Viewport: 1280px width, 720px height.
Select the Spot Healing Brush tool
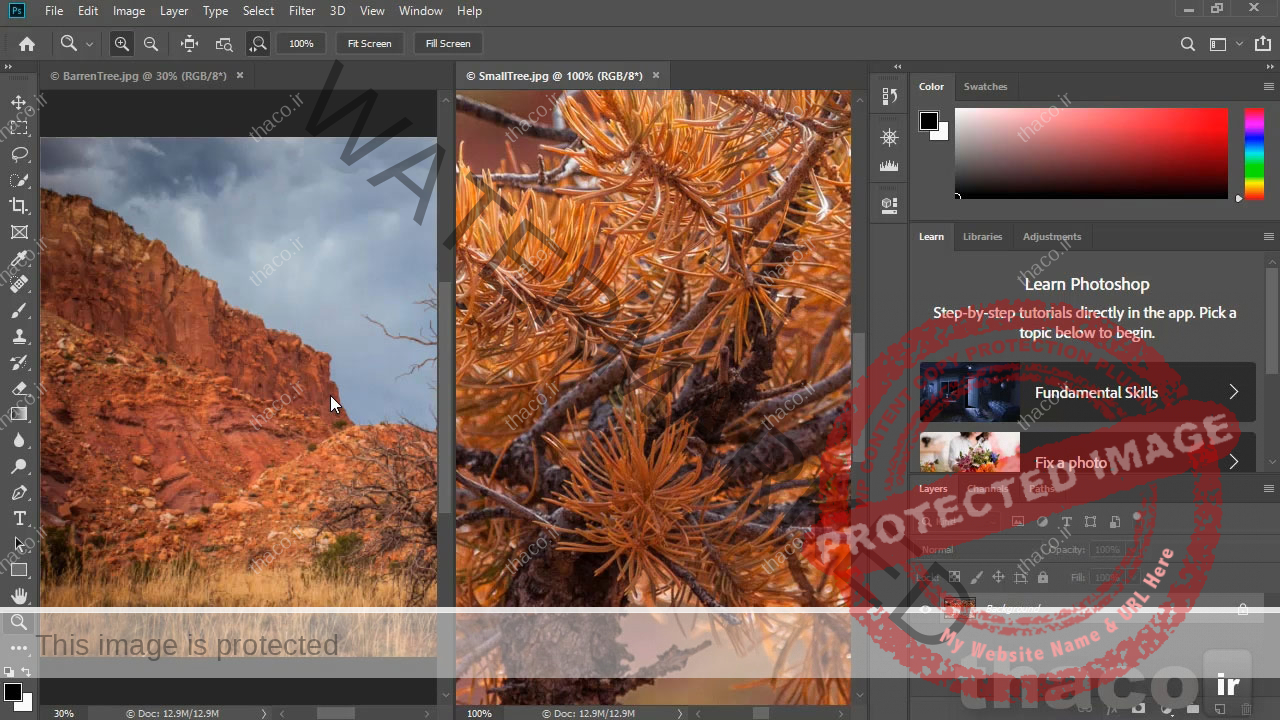tap(19, 284)
